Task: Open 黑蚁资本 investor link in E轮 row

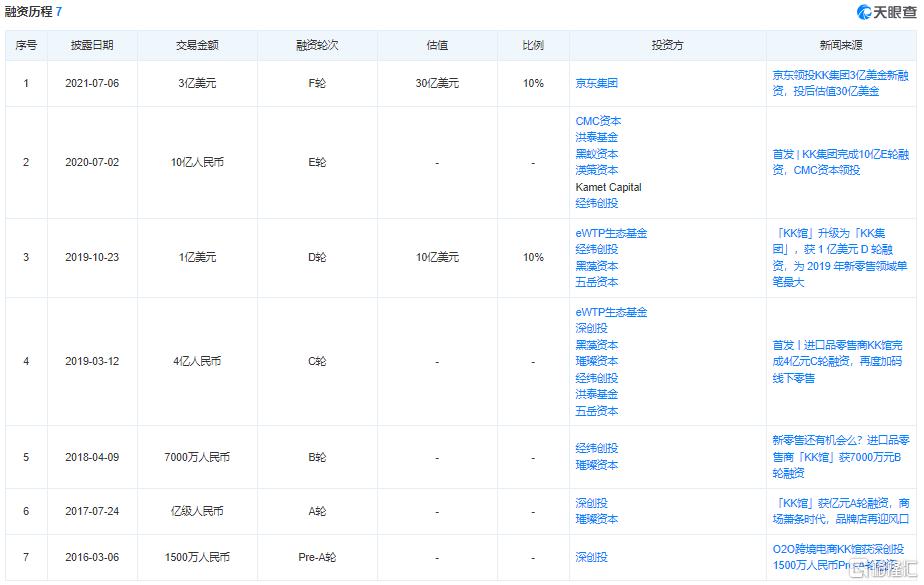Action: (x=596, y=154)
